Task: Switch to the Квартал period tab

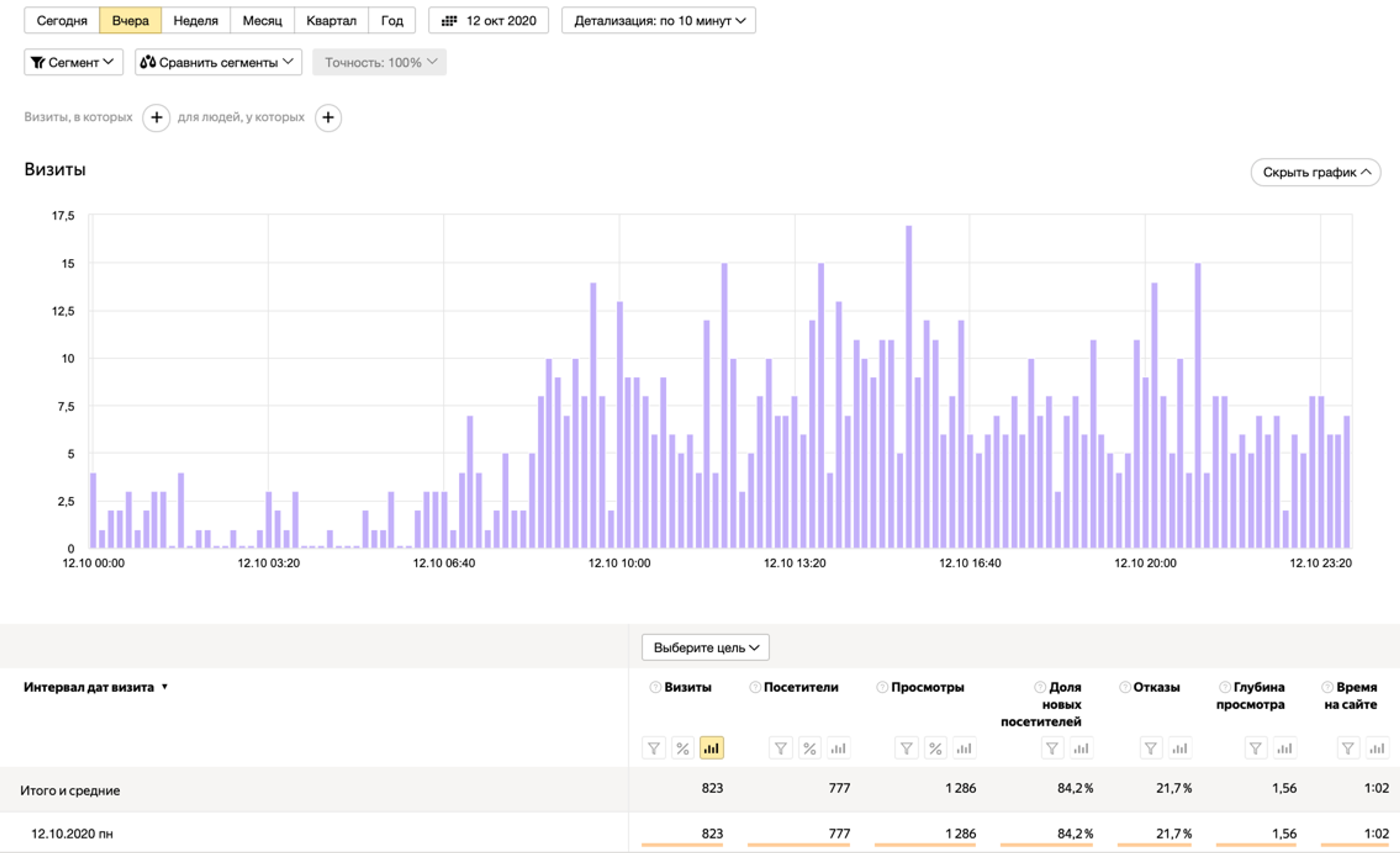Action: (x=331, y=20)
